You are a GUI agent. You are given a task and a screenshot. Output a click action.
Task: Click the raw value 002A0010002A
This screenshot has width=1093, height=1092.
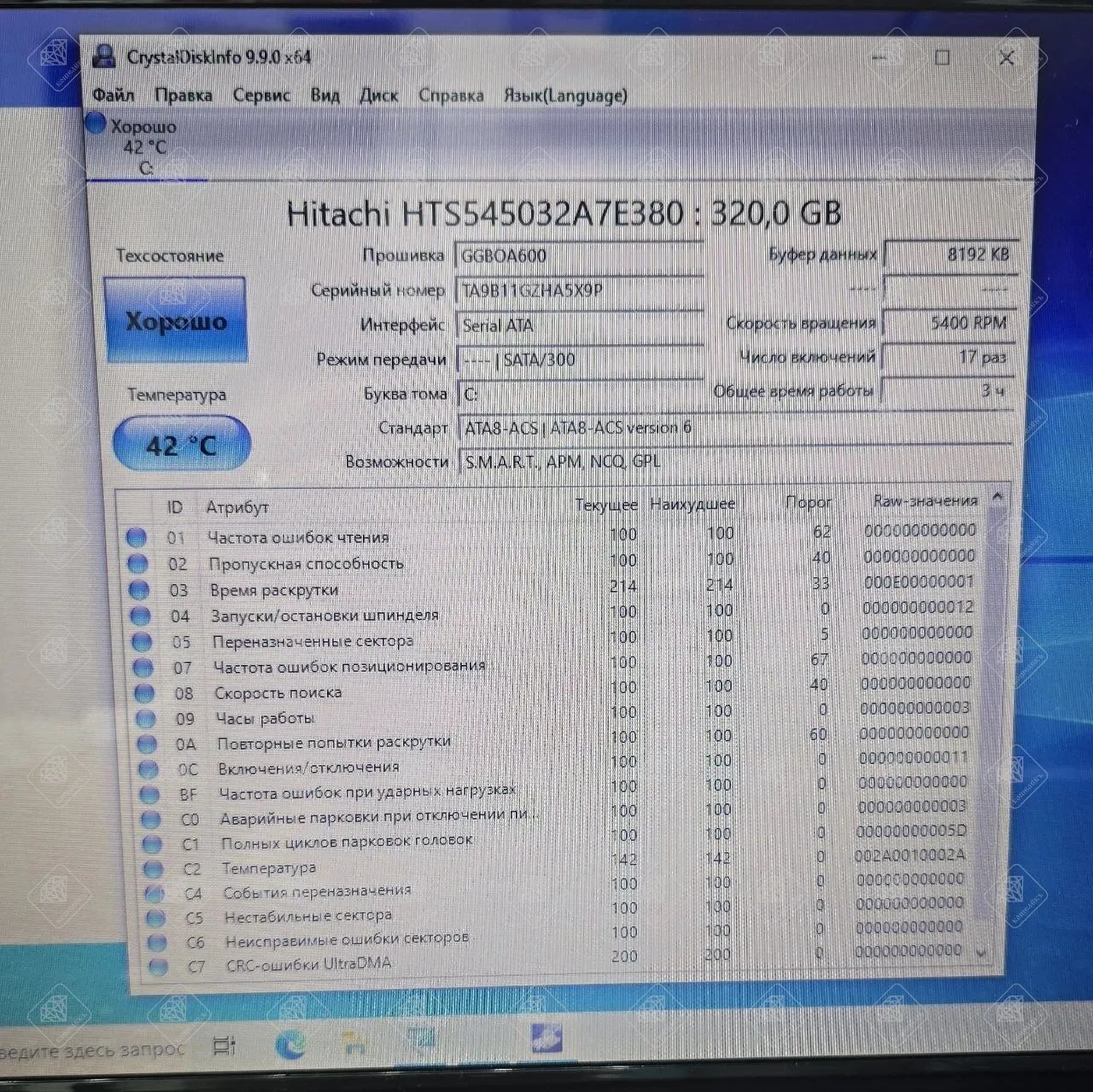click(909, 855)
